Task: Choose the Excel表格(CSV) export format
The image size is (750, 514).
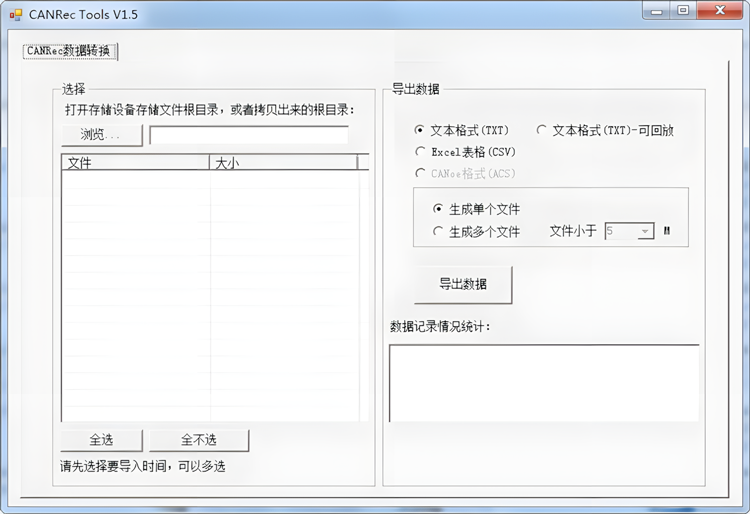Action: point(420,152)
